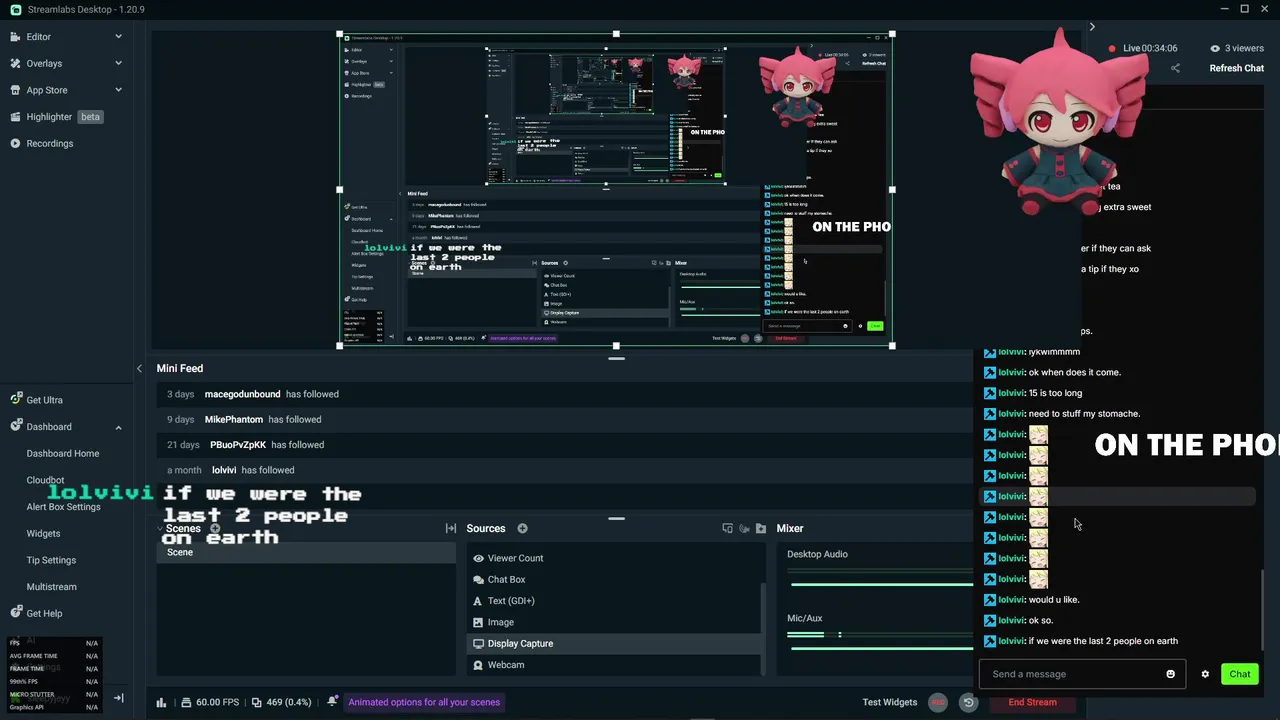Click the 60.00 FPS status entry
The height and width of the screenshot is (720, 1280).
[210, 702]
